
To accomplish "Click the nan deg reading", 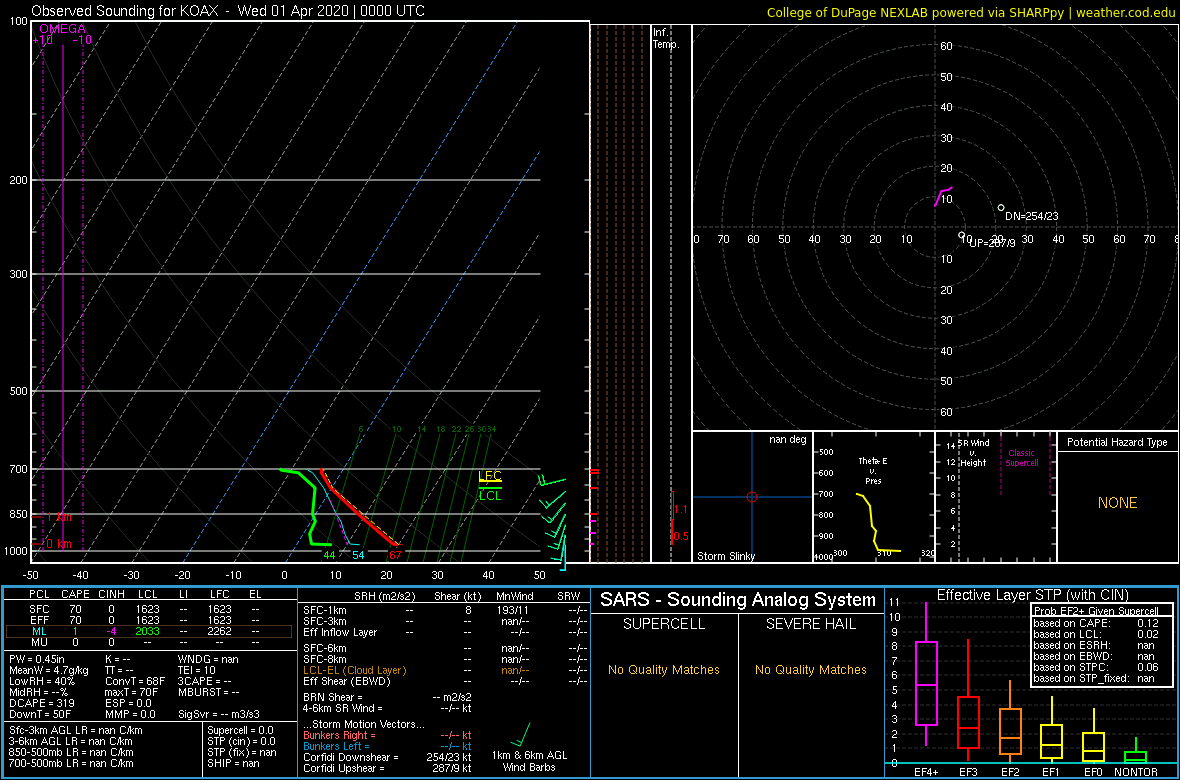I will pos(787,440).
